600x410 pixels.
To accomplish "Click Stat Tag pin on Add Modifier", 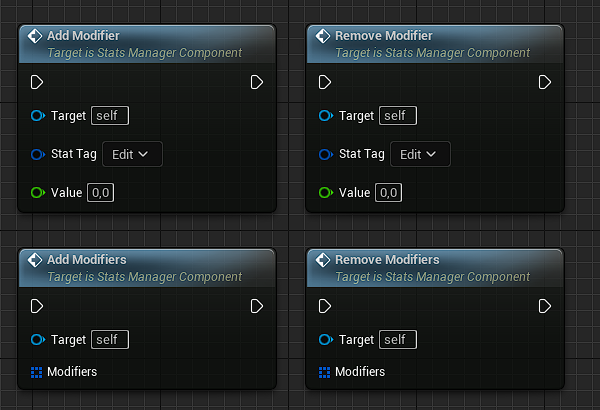I will [37, 154].
